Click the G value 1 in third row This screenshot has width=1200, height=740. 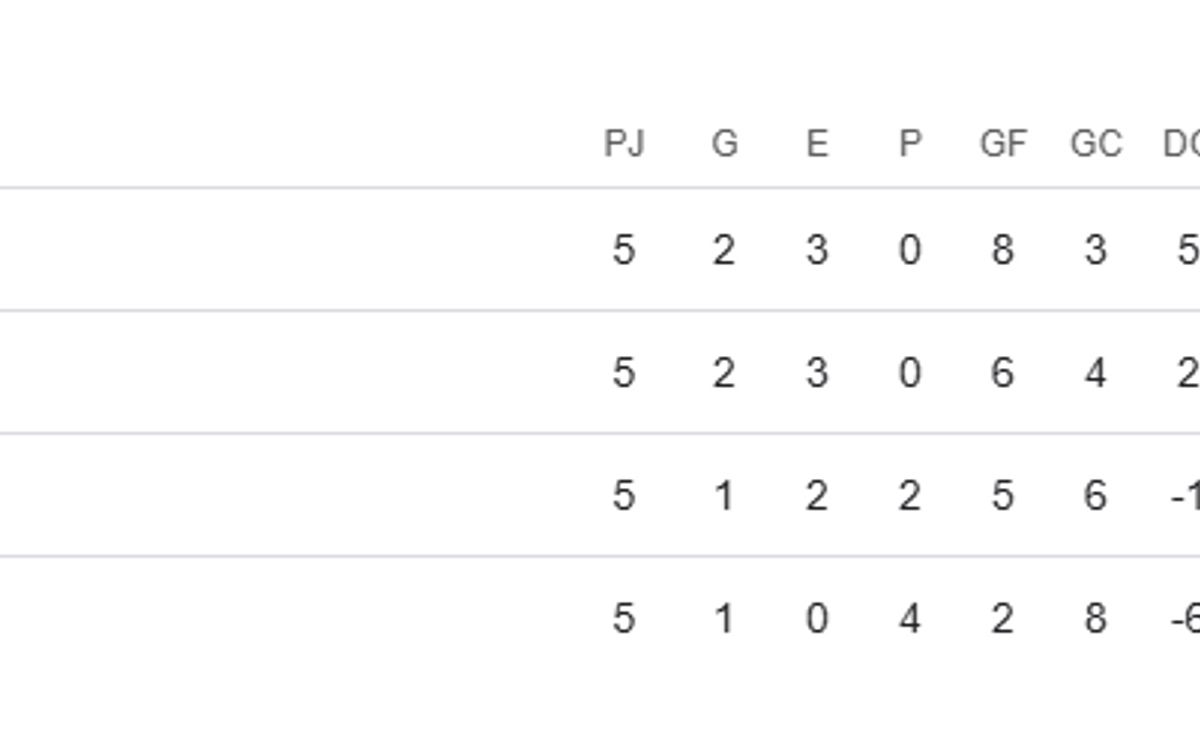pos(724,496)
